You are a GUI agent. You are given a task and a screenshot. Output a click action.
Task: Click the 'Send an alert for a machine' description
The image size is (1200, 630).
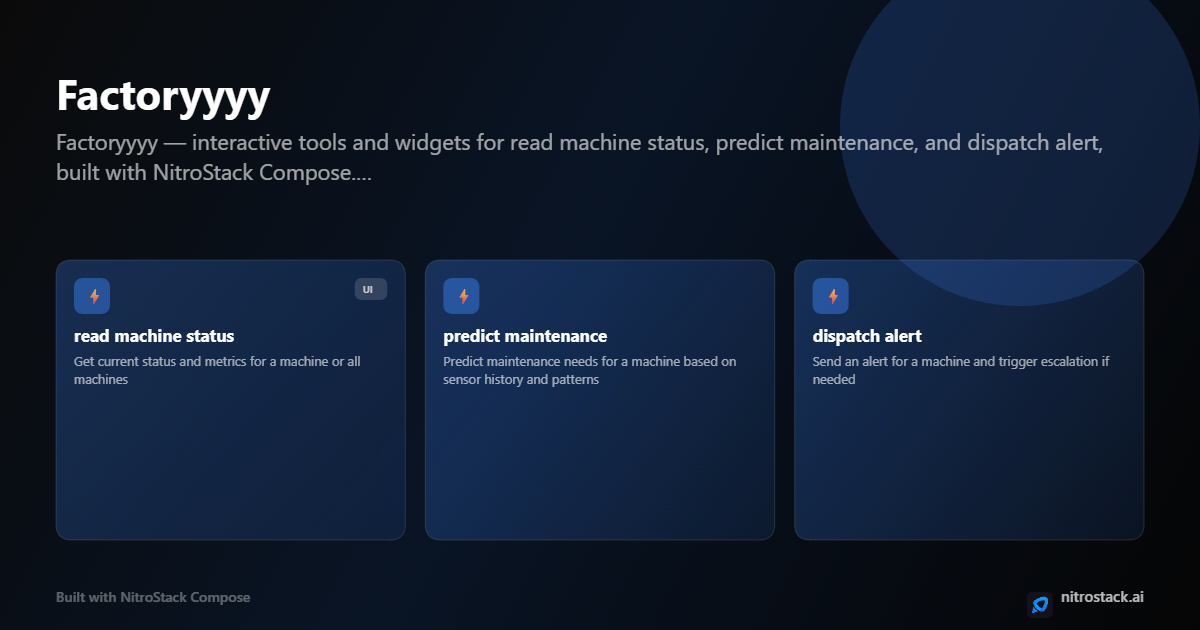(961, 371)
